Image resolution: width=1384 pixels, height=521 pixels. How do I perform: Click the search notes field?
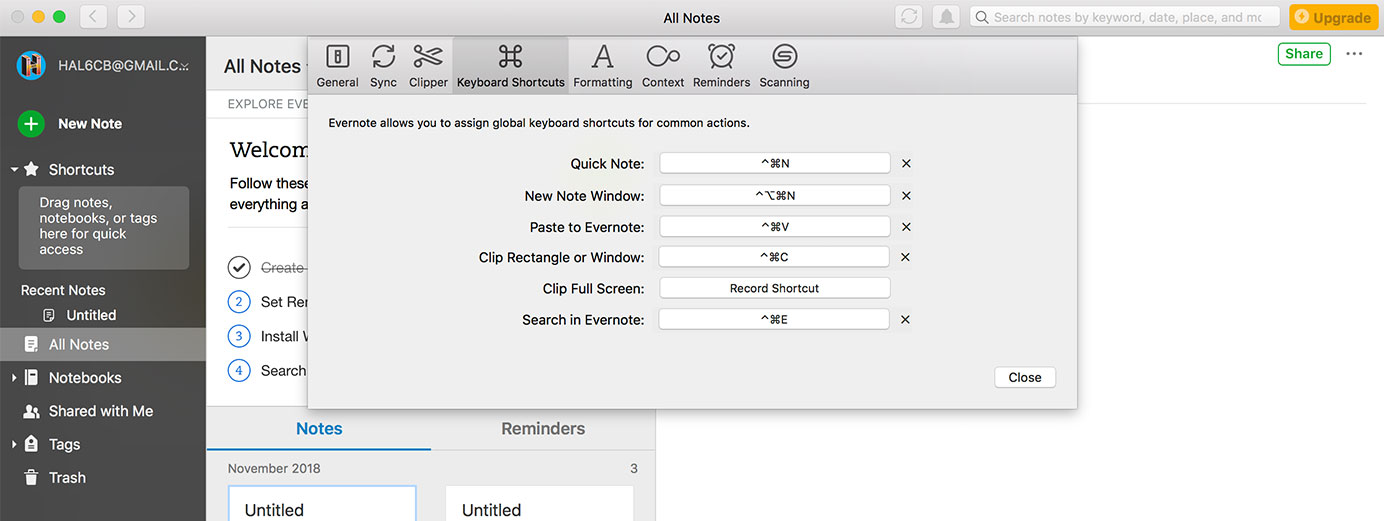[x=1125, y=17]
